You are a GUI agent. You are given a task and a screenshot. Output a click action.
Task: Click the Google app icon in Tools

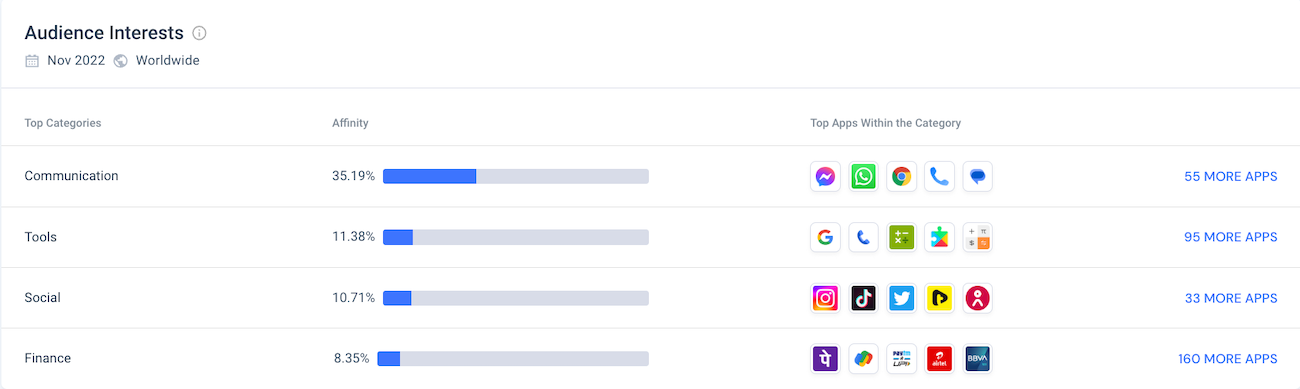pos(825,237)
